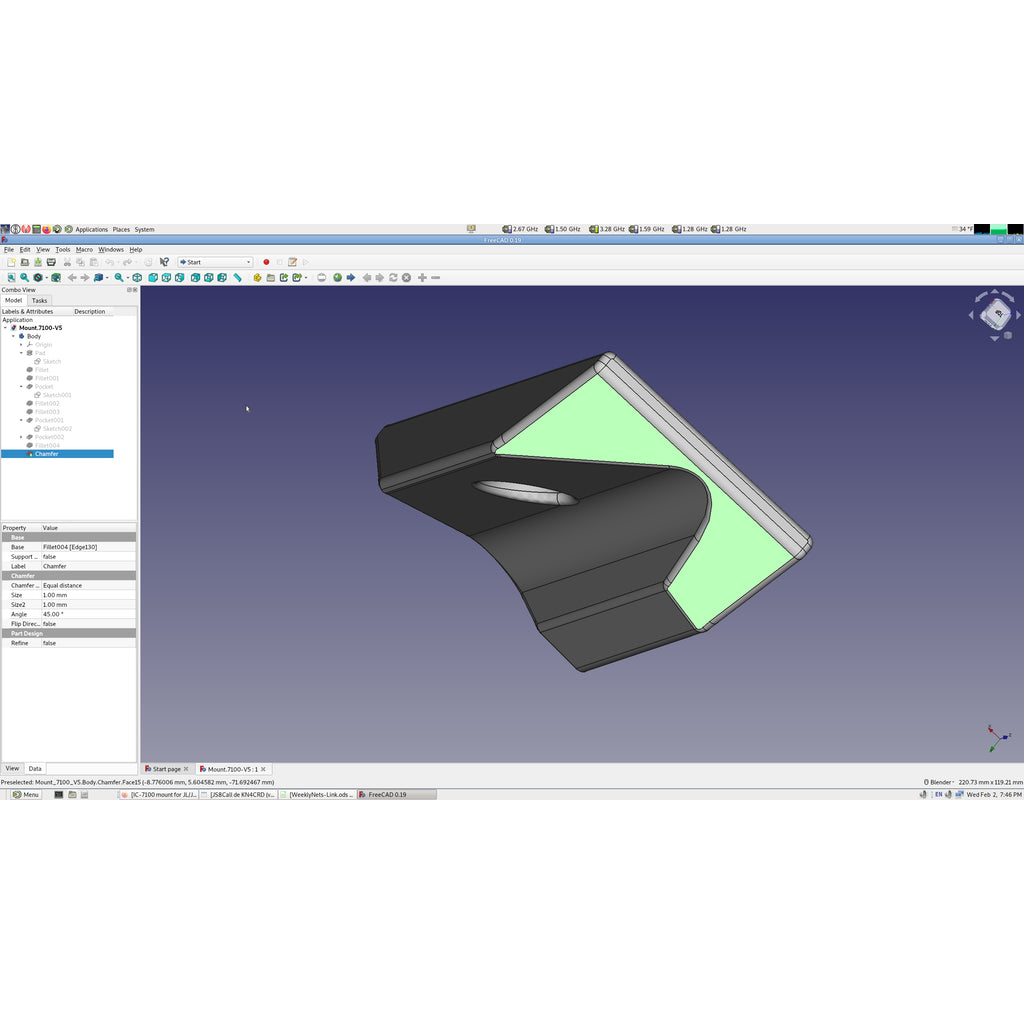
Task: Click Fit All view icon
Action: pyautogui.click(x=11, y=278)
